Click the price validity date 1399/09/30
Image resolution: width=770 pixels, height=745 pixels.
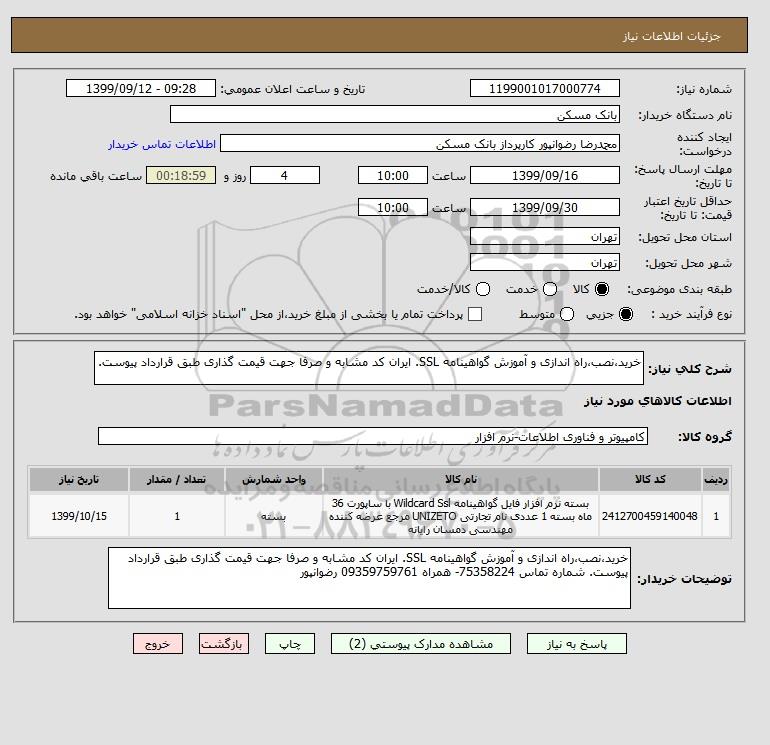tap(545, 207)
